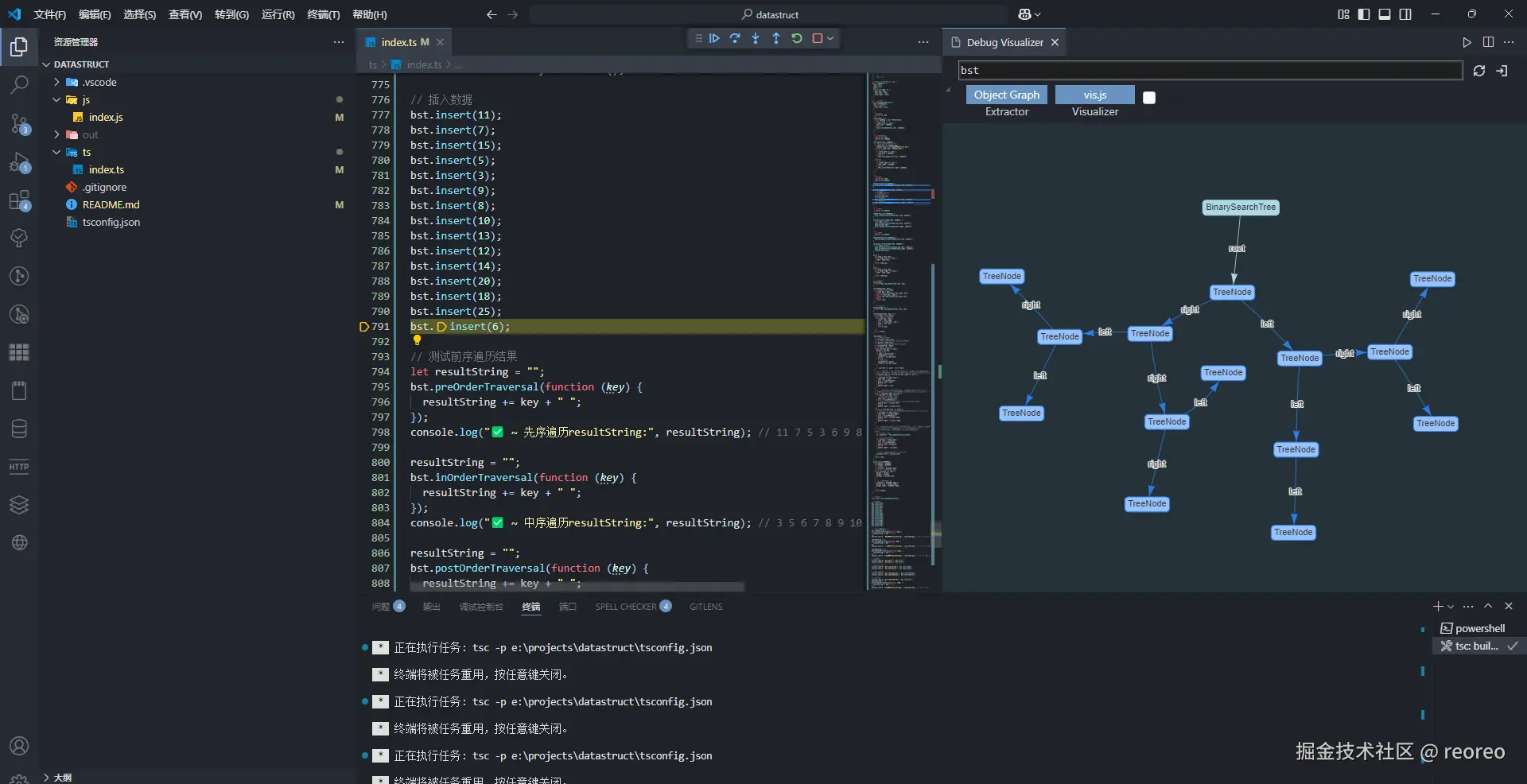Click the bst expression input field
This screenshot has height=784, width=1527.
click(x=1209, y=71)
